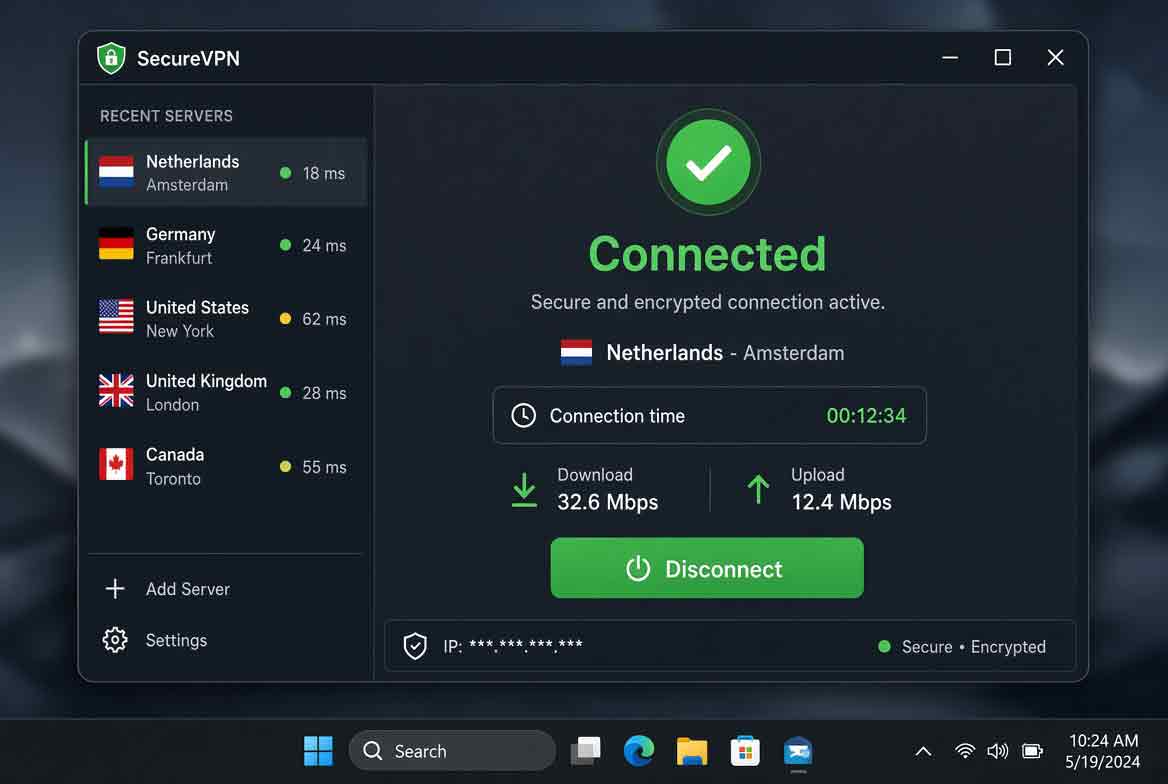Click the green connected checkmark icon
Screen dimensions: 1168x784
708,162
